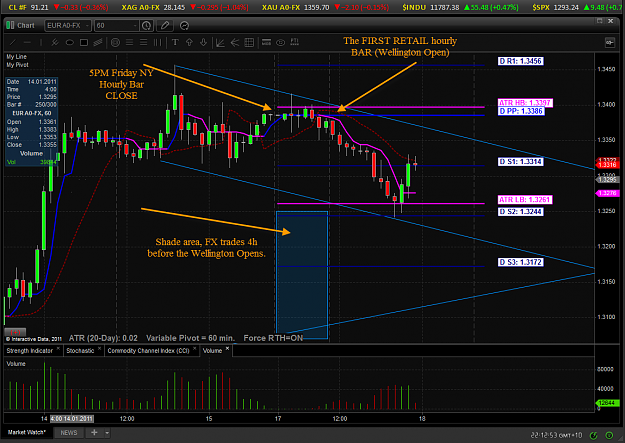The height and width of the screenshot is (443, 625).
Task: Click the My Pivot legend label
Action: pyautogui.click(x=17, y=65)
